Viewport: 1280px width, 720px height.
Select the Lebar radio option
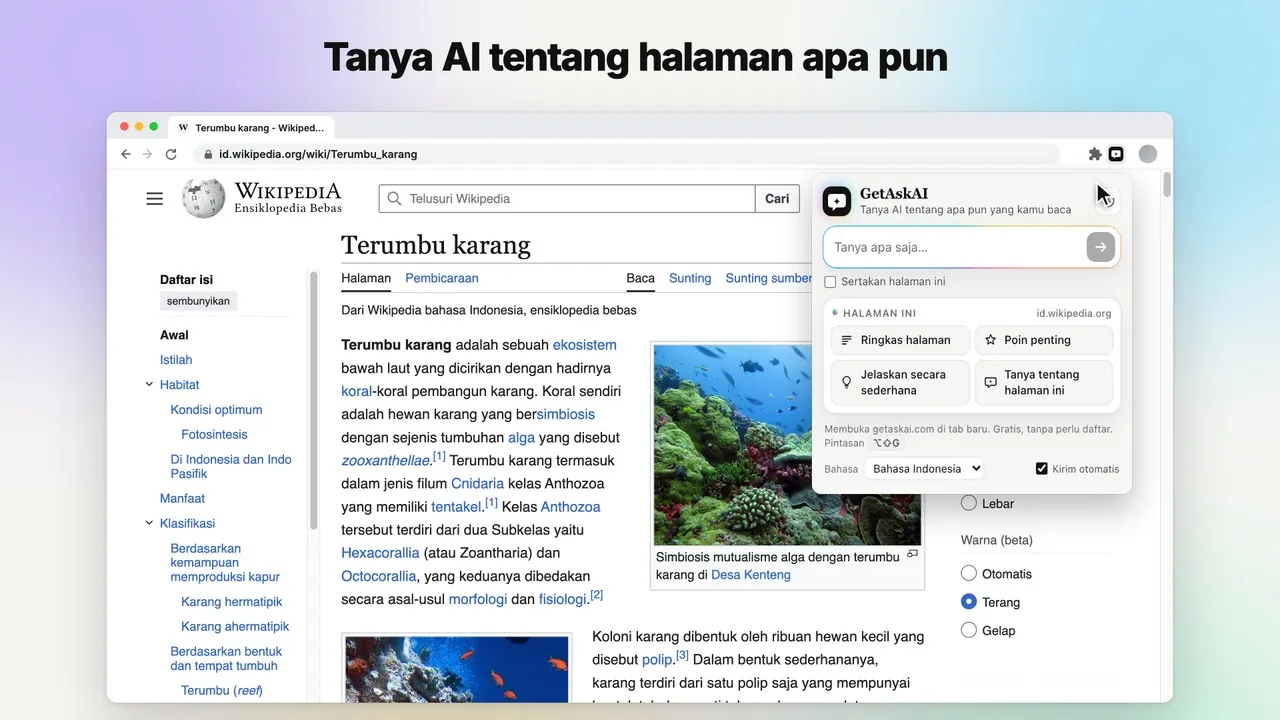pos(968,503)
